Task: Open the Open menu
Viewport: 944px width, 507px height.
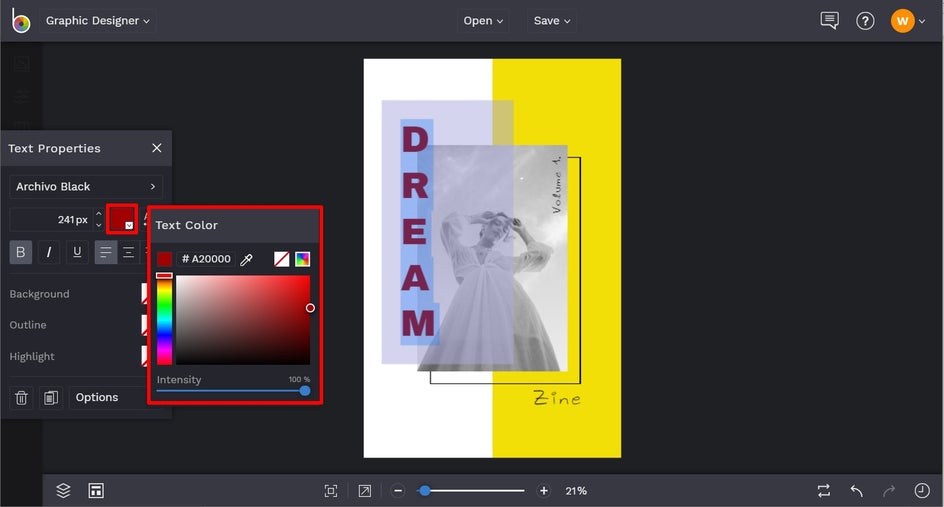Action: tap(483, 21)
